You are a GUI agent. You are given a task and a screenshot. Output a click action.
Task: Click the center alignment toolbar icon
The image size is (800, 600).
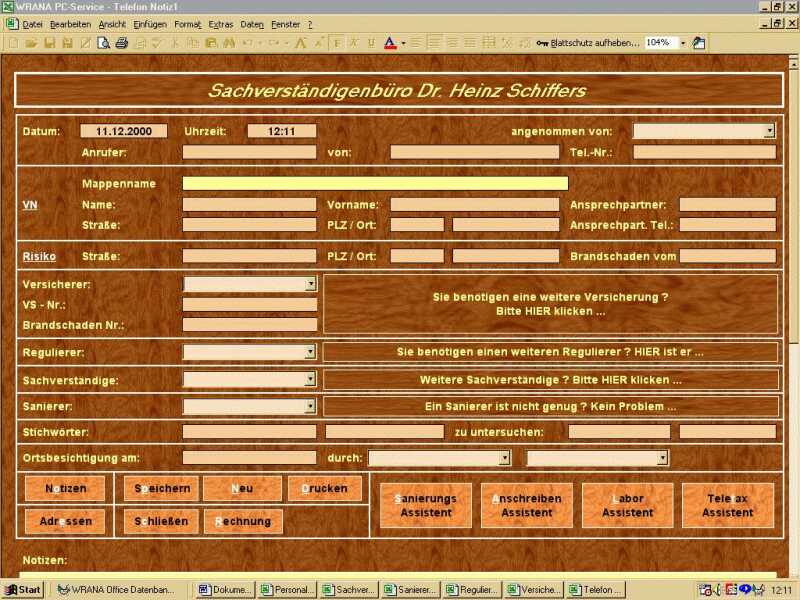click(x=434, y=43)
